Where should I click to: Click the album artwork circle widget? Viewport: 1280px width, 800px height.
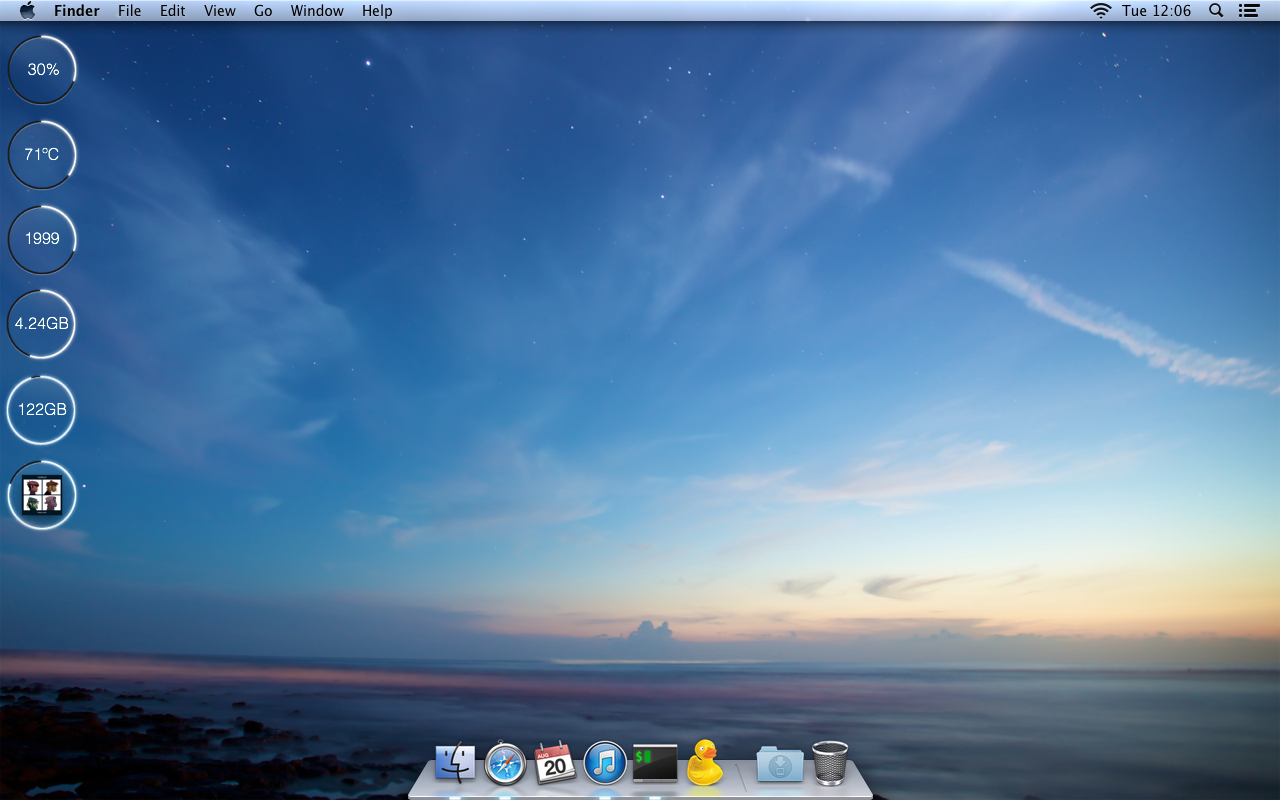pos(42,495)
